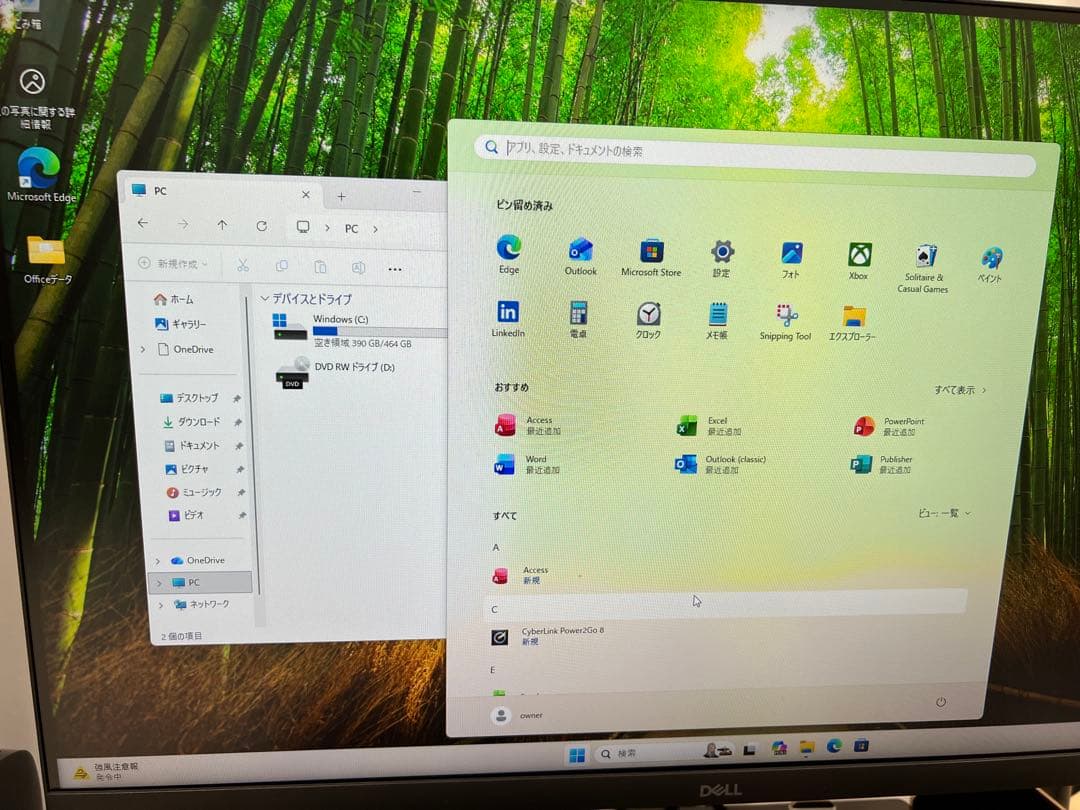This screenshot has width=1080, height=810.
Task: Click the Windows Start button on taskbar
Action: (577, 755)
